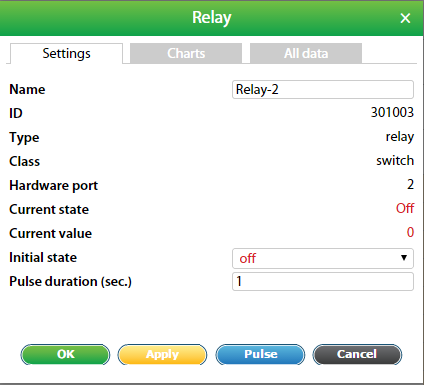Confirm settings with the green OK button

(x=65, y=354)
